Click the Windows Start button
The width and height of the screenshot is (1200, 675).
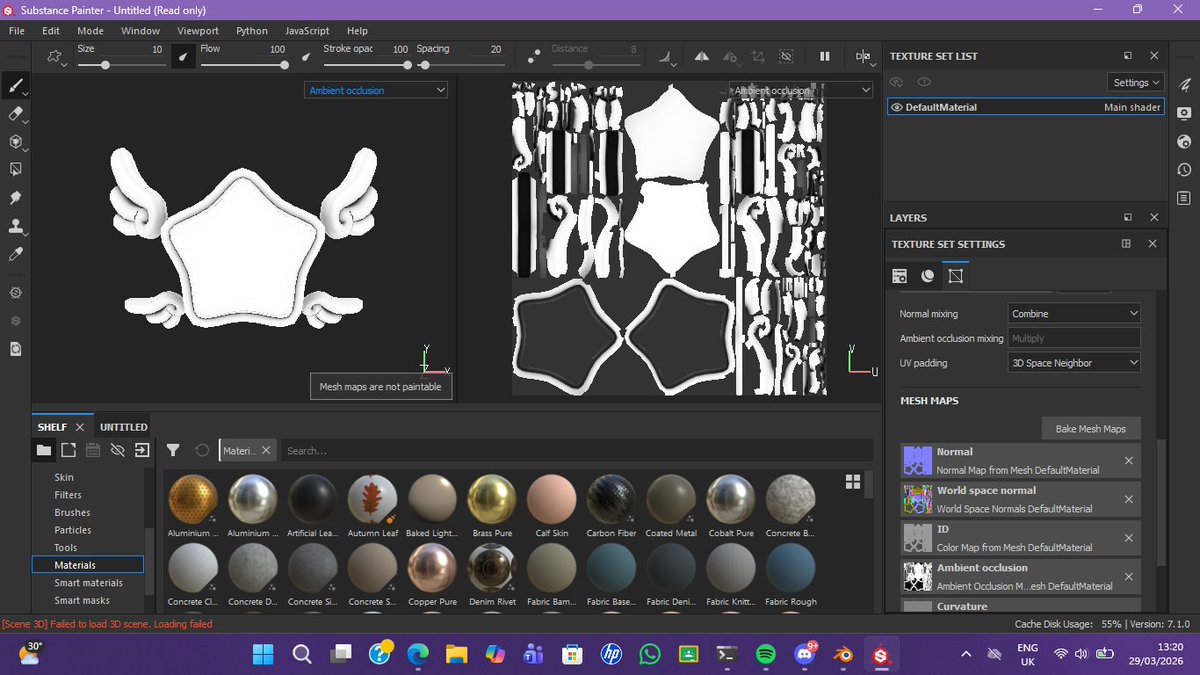tap(263, 654)
